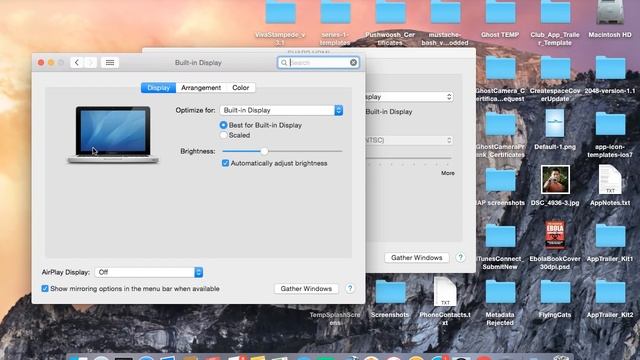Switch to the Display tab
The width and height of the screenshot is (640, 360).
click(x=158, y=88)
